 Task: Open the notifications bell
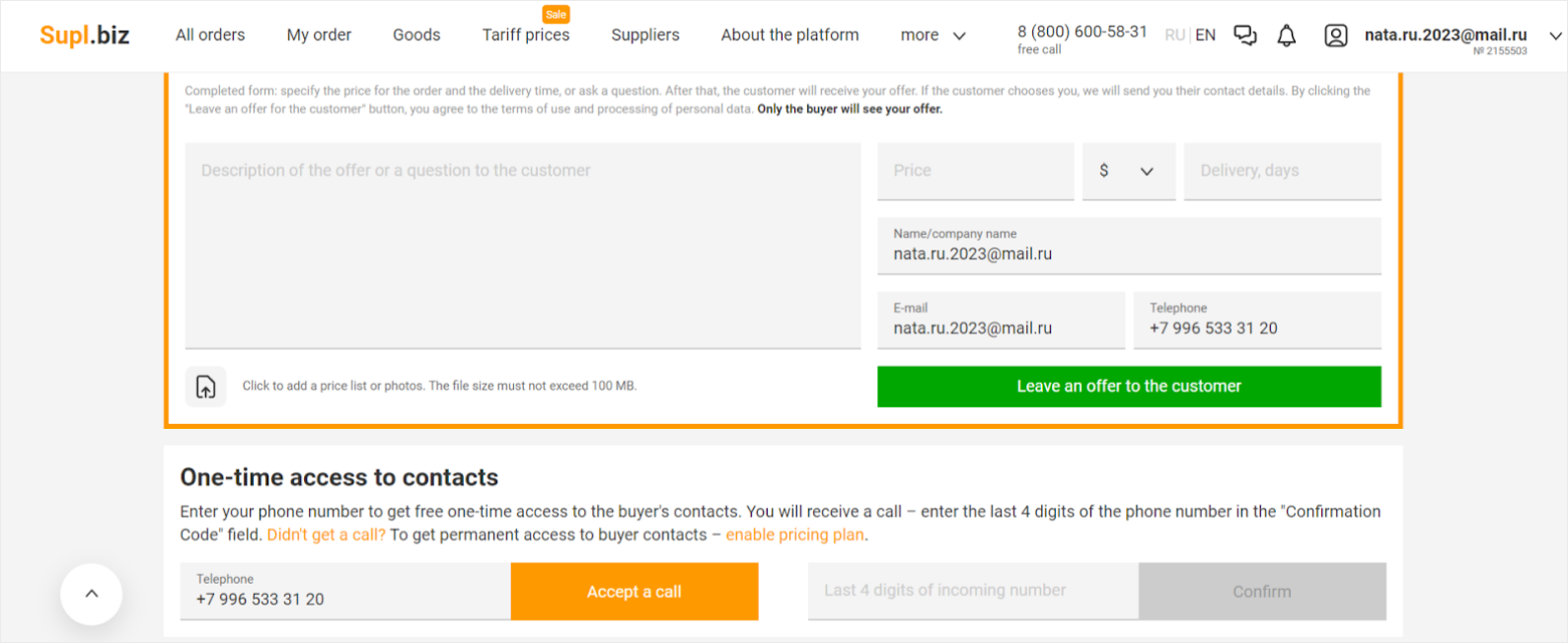click(x=1287, y=36)
